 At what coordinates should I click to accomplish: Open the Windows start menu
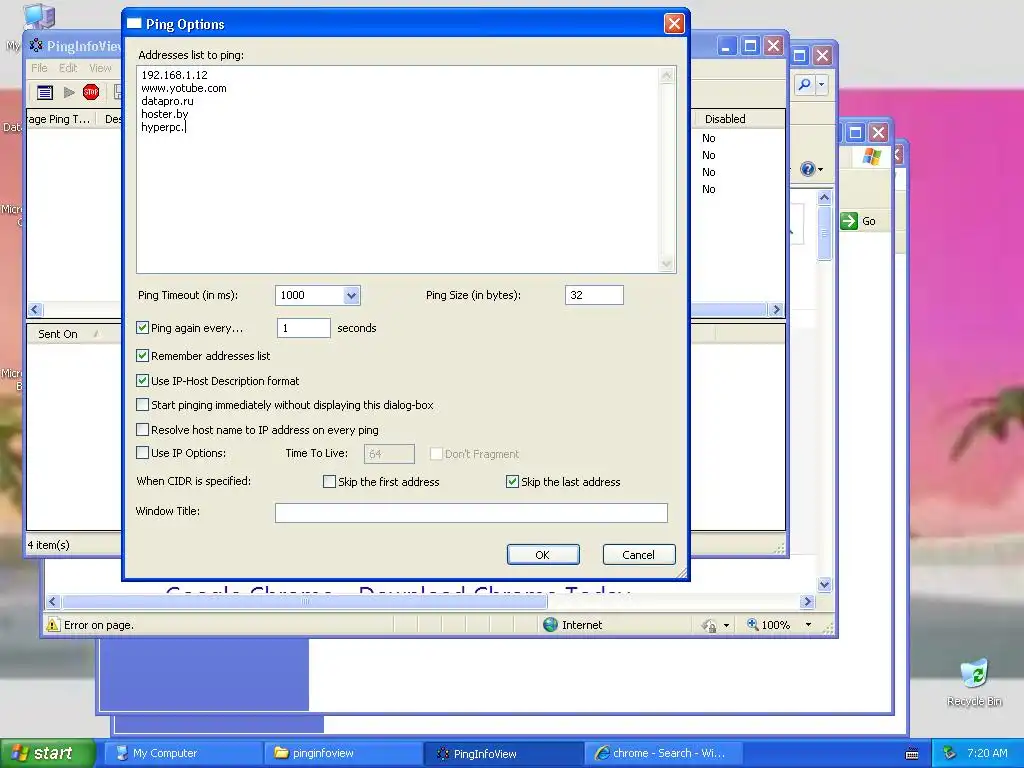(46, 753)
